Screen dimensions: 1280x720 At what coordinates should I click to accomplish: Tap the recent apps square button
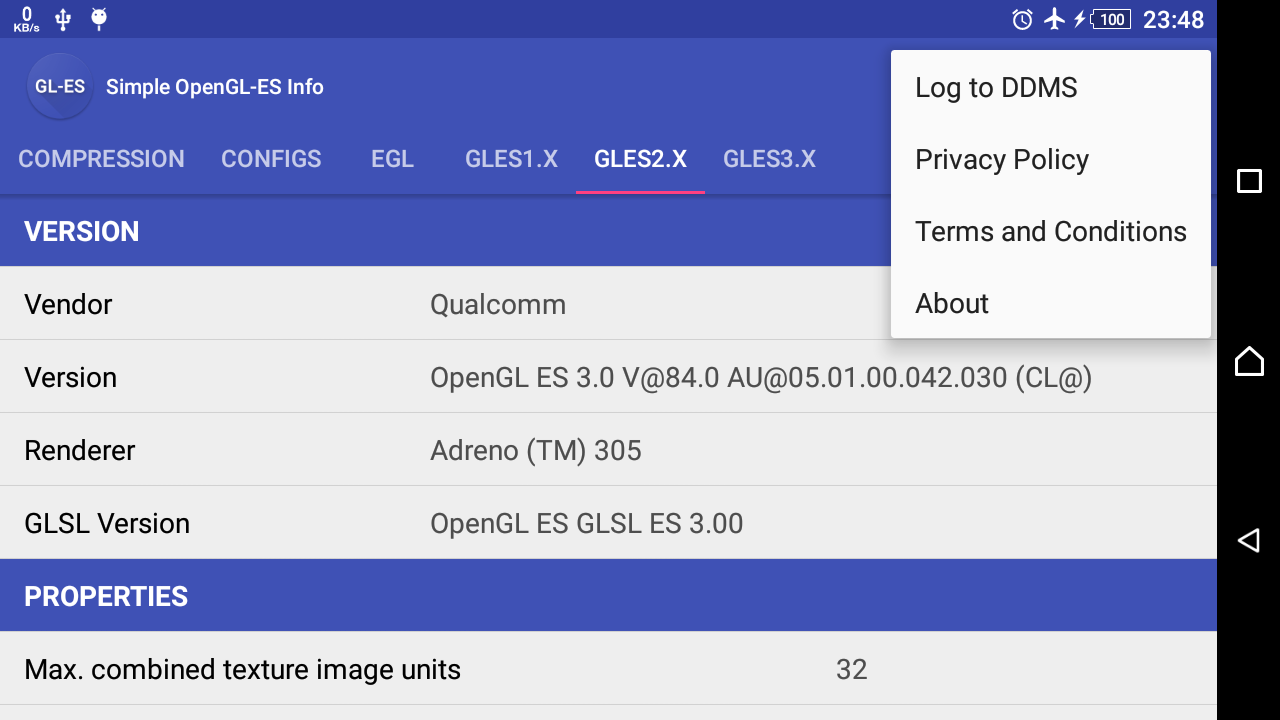(x=1249, y=181)
